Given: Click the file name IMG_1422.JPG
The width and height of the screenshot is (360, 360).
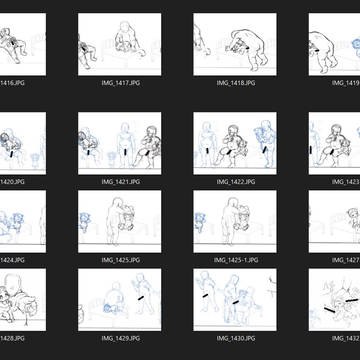Looking at the screenshot, I should [236, 182].
